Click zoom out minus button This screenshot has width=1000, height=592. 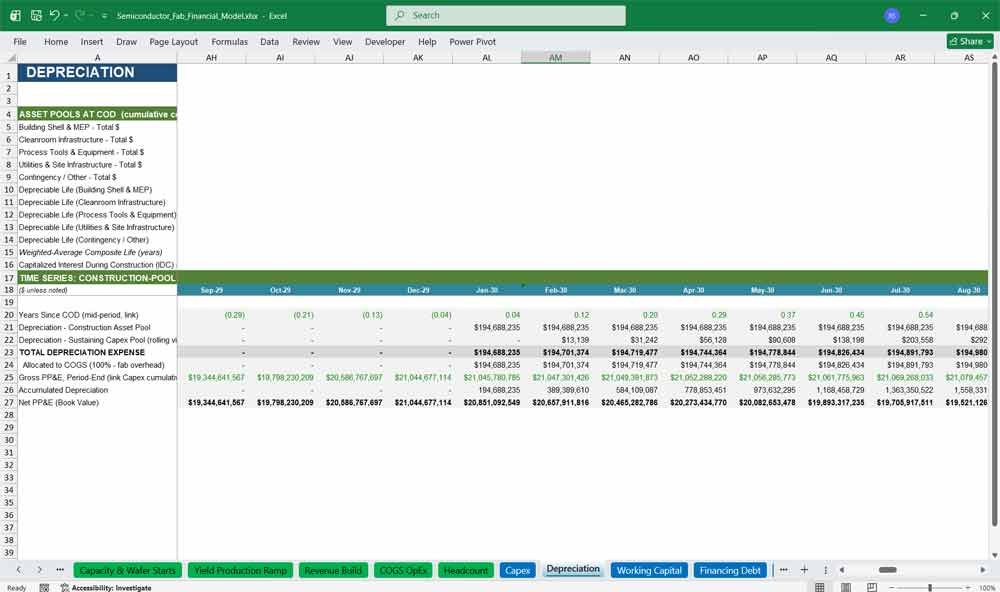(892, 588)
